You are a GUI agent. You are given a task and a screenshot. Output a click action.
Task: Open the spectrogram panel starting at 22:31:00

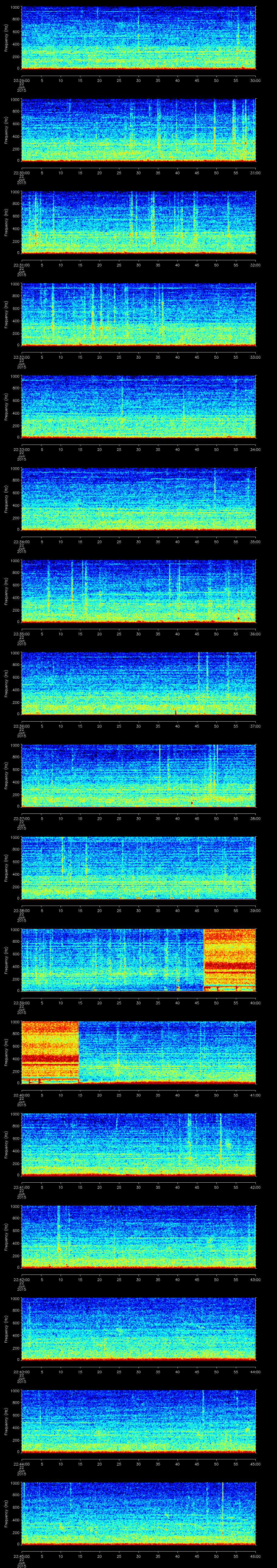pos(138,222)
